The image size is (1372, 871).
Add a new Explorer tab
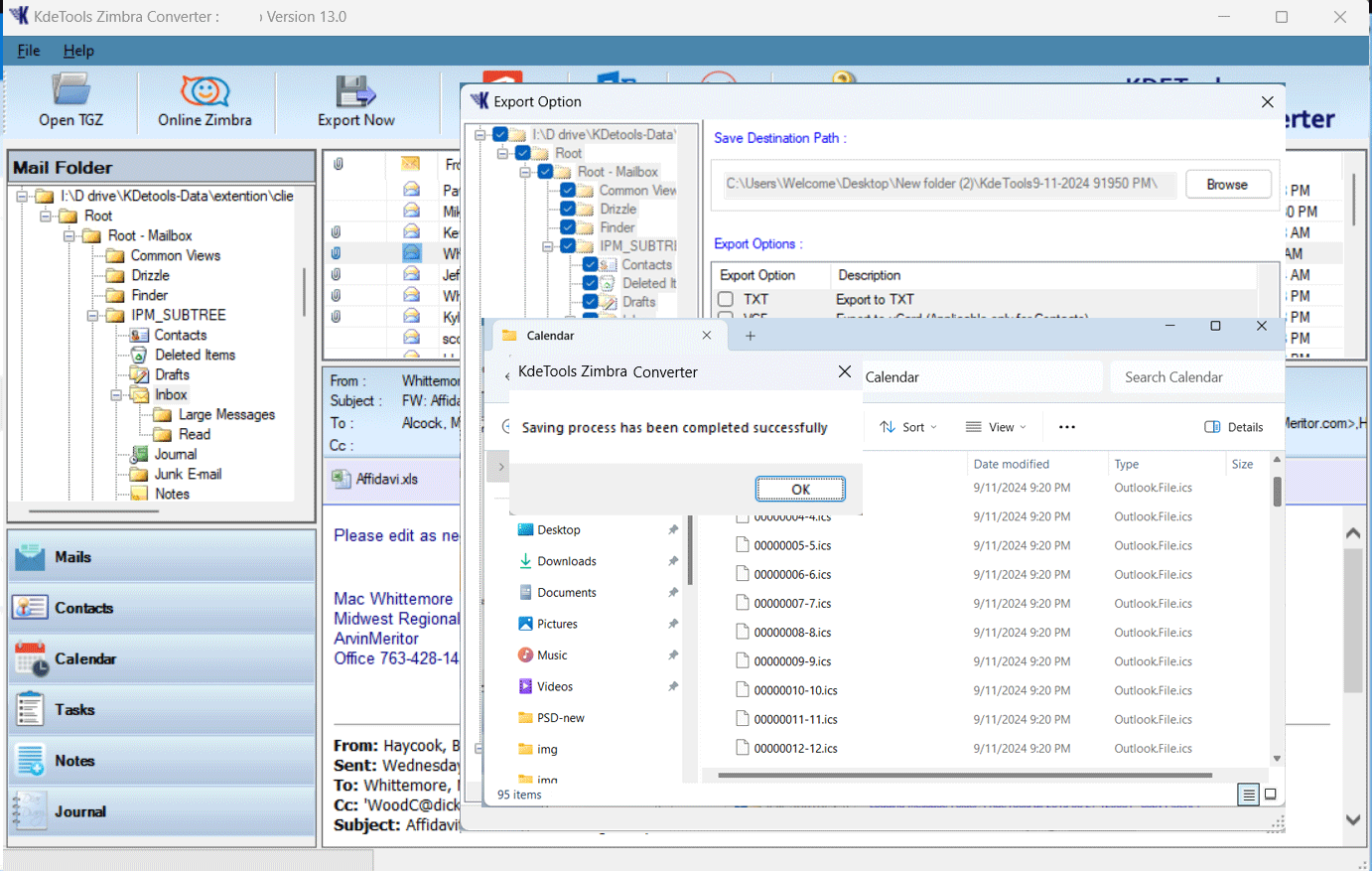pos(751,336)
